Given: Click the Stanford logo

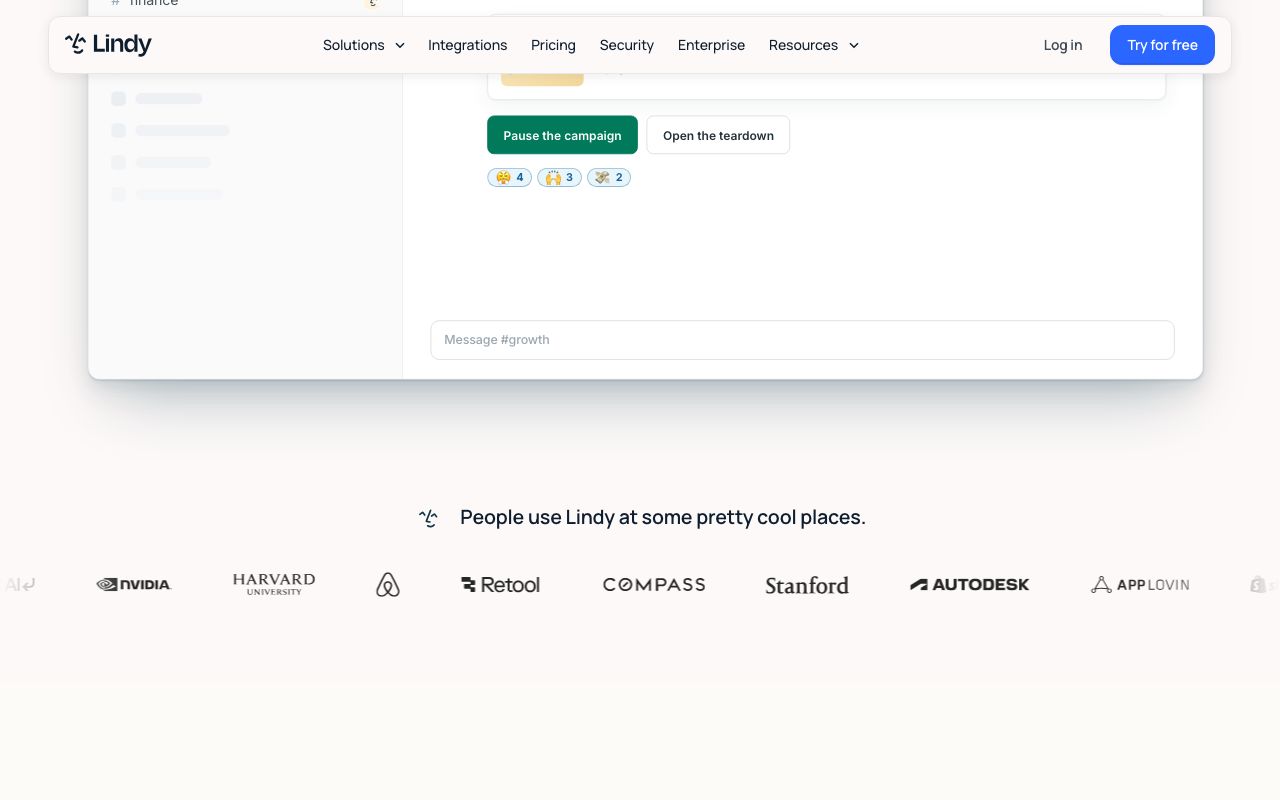Looking at the screenshot, I should pyautogui.click(x=807, y=585).
